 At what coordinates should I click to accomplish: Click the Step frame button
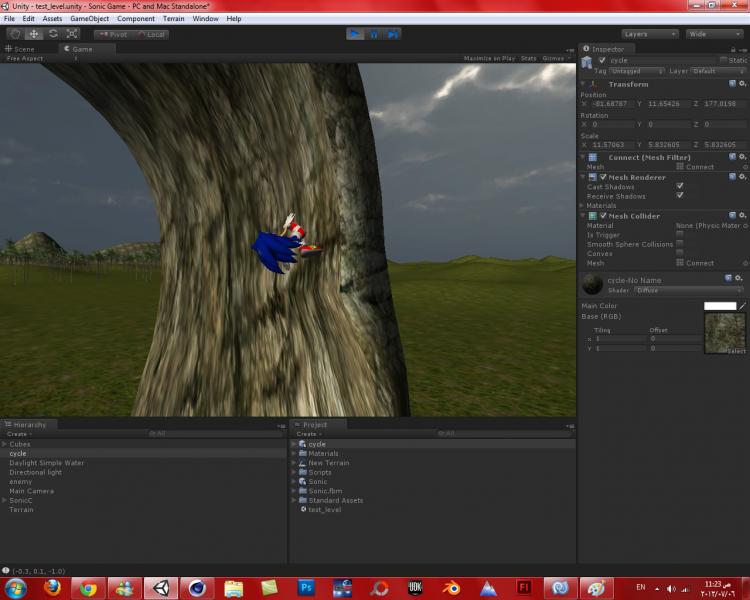tap(392, 34)
